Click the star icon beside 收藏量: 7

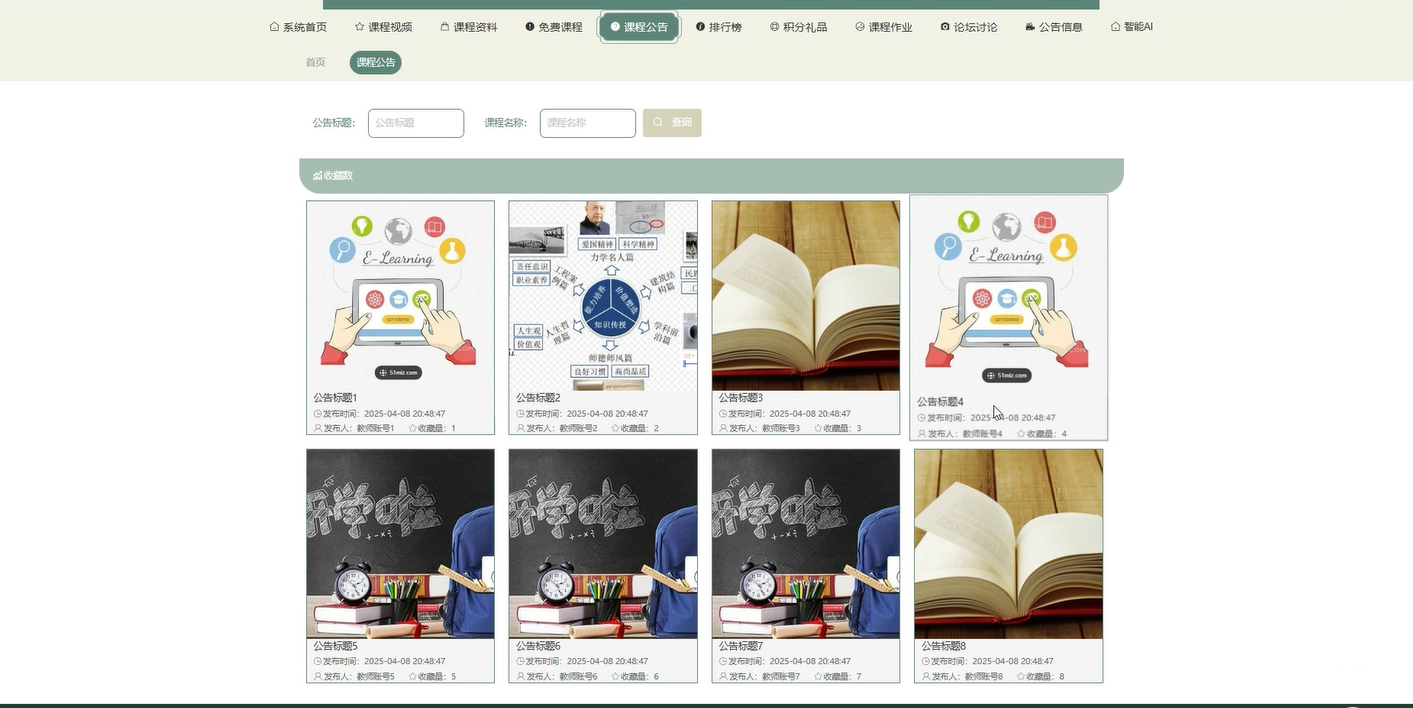(818, 677)
